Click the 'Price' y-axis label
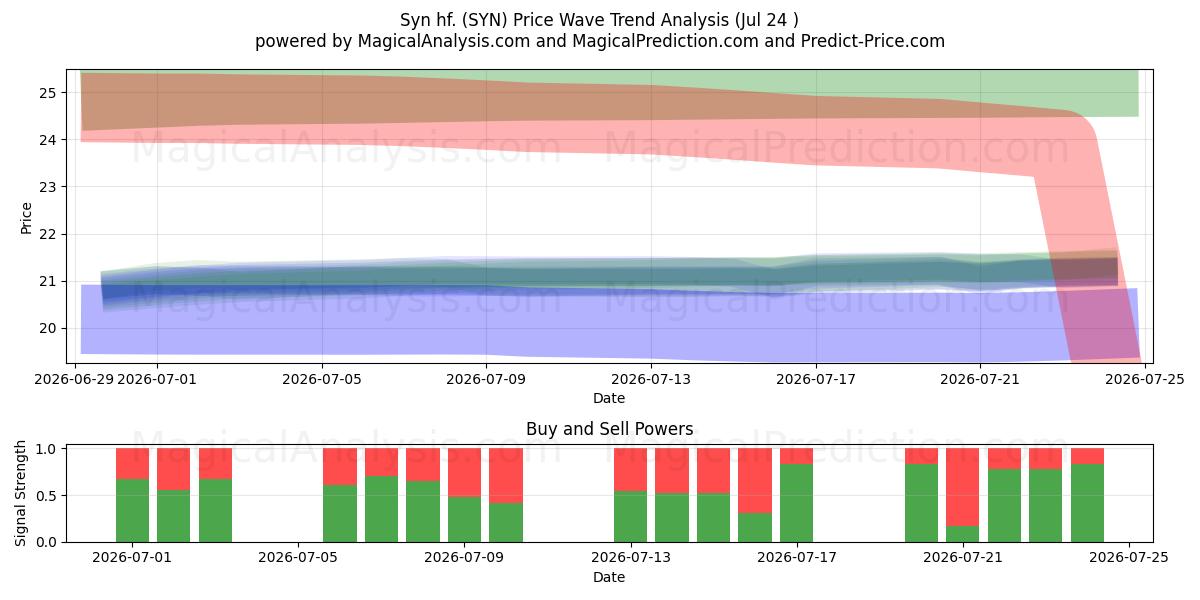The width and height of the screenshot is (1200, 600). [26, 217]
